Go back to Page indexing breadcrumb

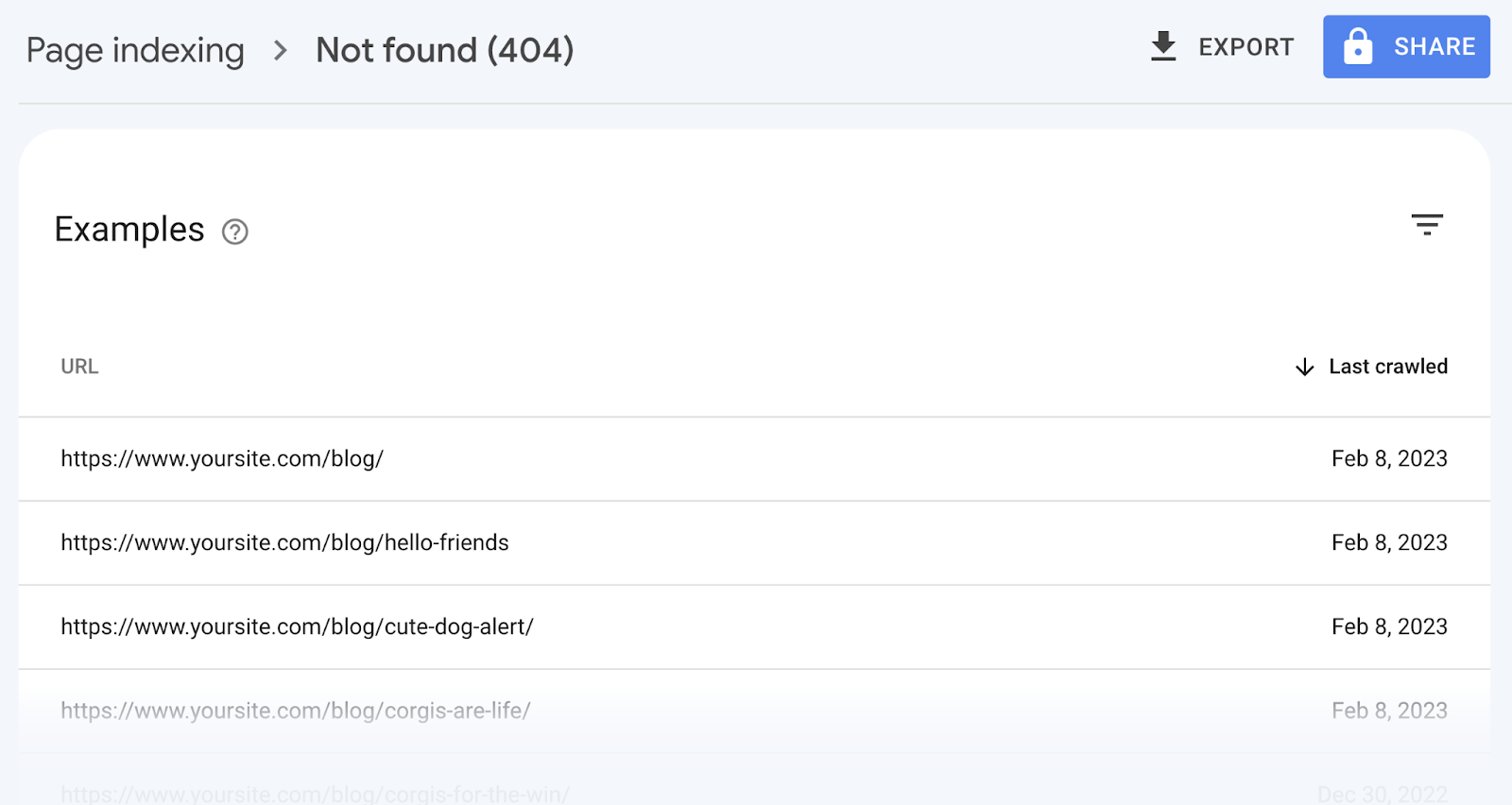pyautogui.click(x=135, y=50)
